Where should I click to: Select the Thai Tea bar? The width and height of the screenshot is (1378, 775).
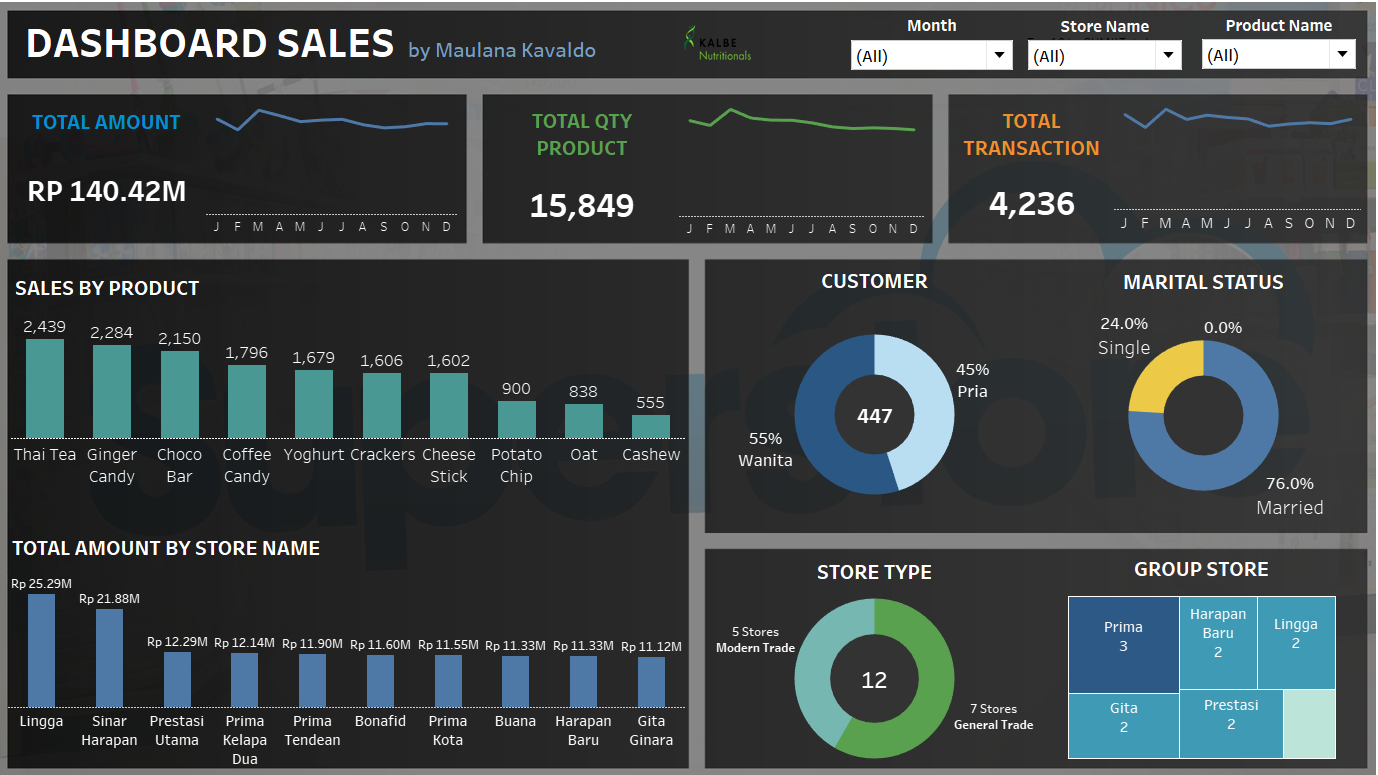44,388
